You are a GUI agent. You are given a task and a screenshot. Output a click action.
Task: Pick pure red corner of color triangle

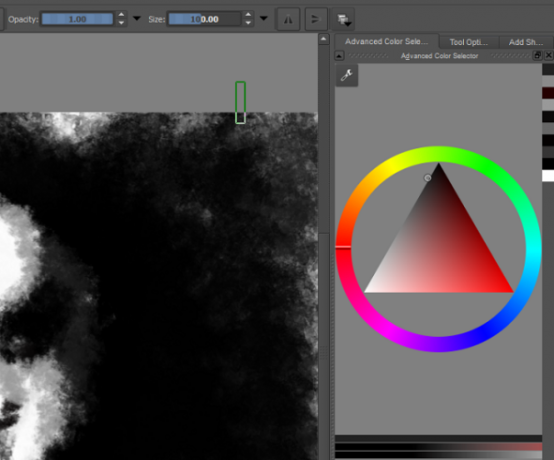point(511,290)
